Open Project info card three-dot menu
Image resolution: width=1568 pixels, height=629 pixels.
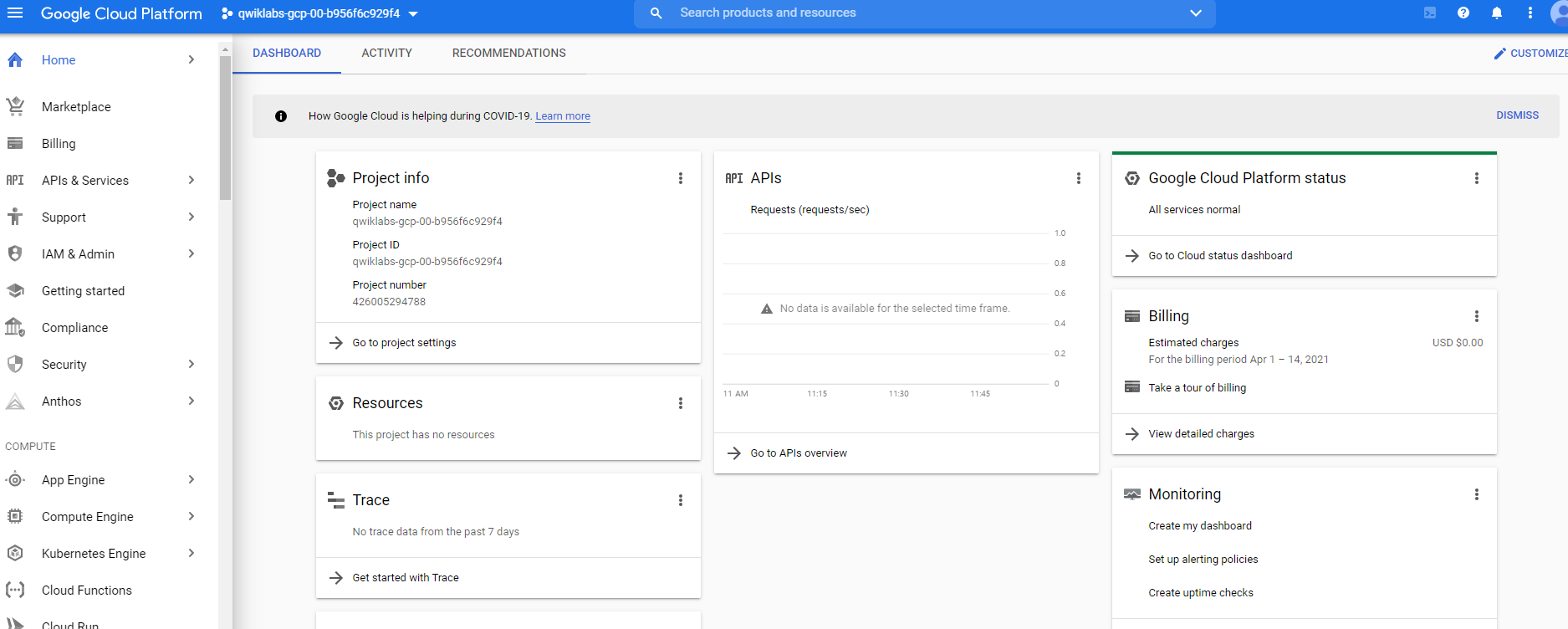681,178
